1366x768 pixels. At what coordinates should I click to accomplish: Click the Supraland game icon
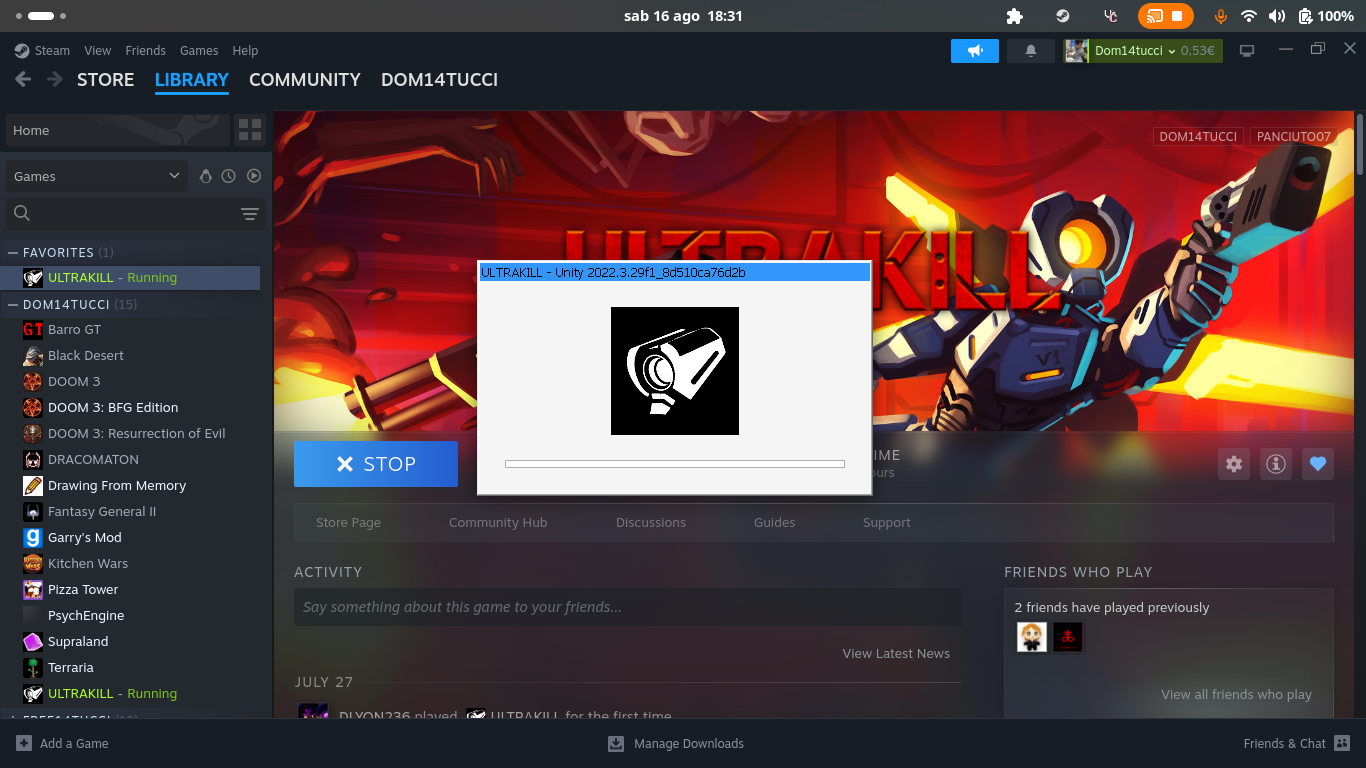point(33,642)
